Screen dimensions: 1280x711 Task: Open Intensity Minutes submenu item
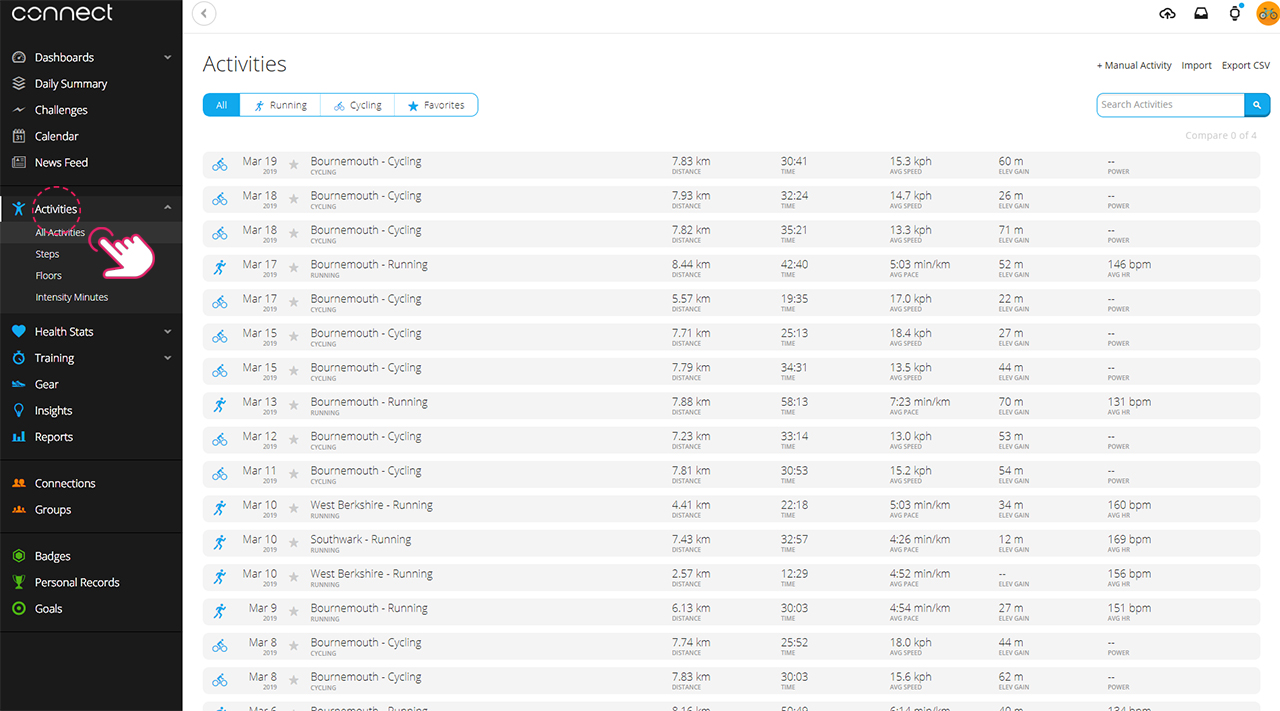pos(71,297)
